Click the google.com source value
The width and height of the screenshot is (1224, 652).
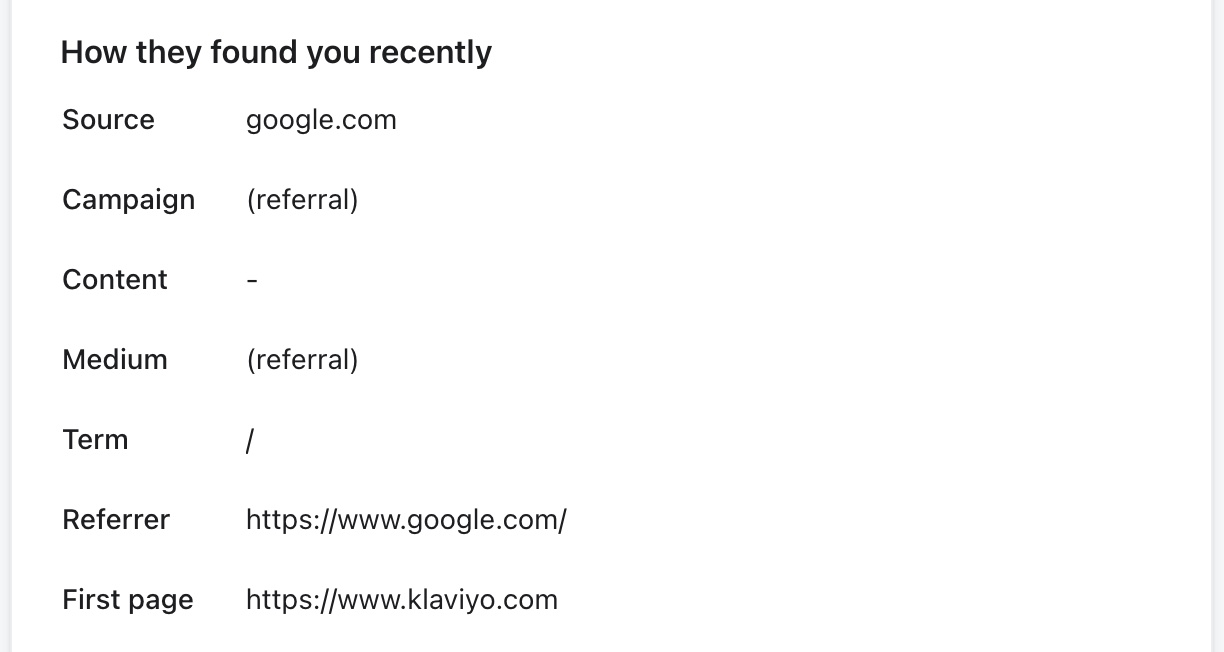[x=321, y=120]
